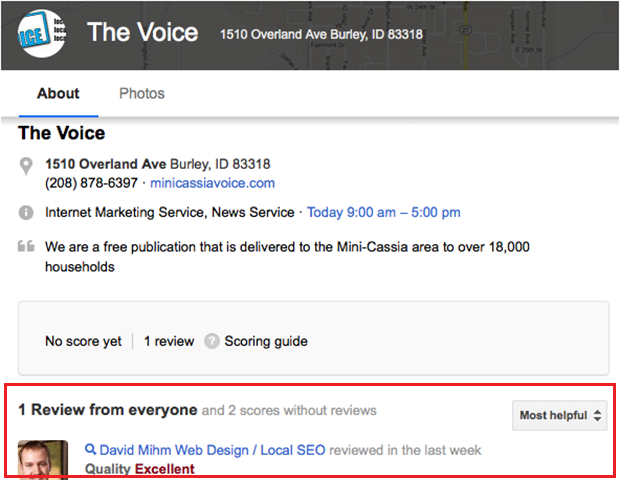Open the minicassiavoice.com website link
This screenshot has width=620, height=480.
pos(212,183)
